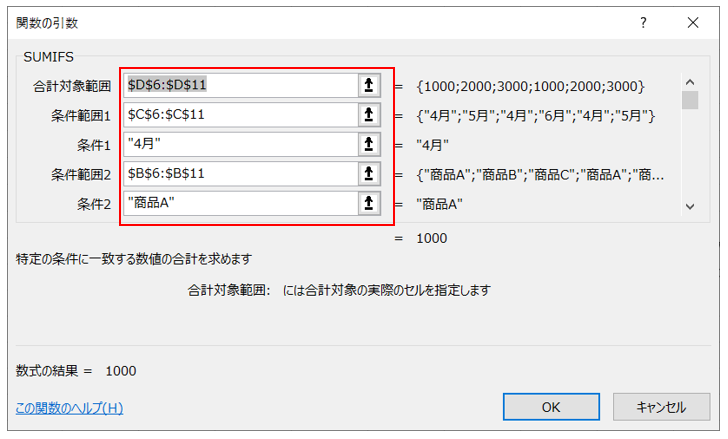Click range selector icon beside 条件1
This screenshot has height=439, width=728.
point(370,145)
